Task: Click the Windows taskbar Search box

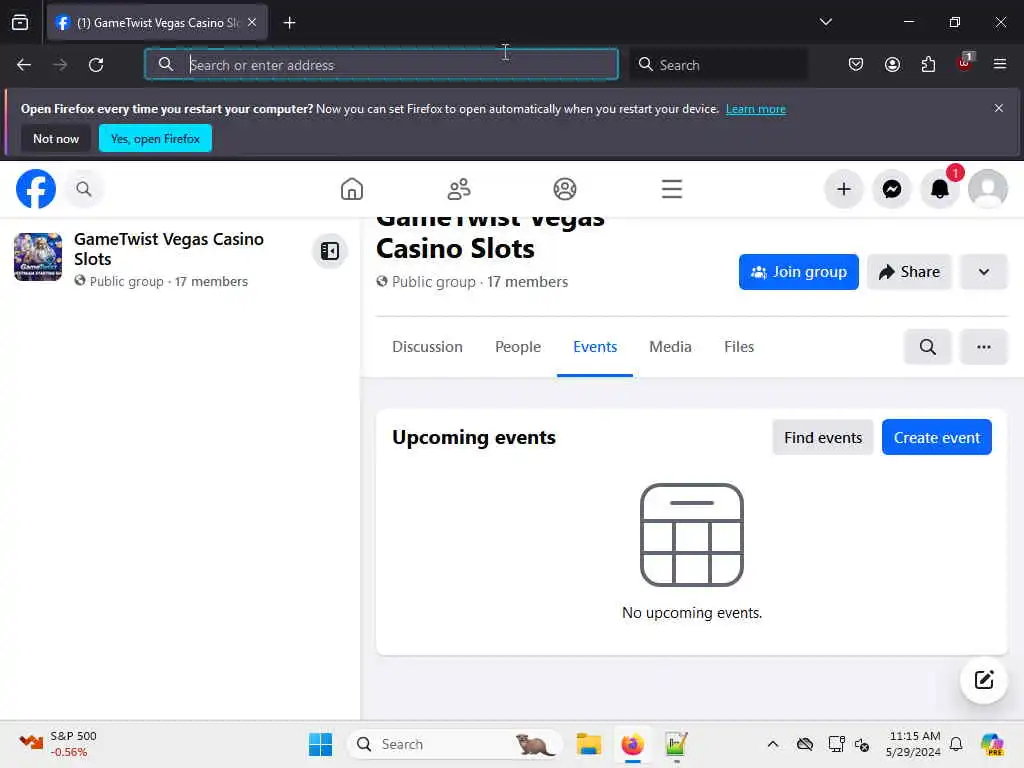Action: pos(456,744)
